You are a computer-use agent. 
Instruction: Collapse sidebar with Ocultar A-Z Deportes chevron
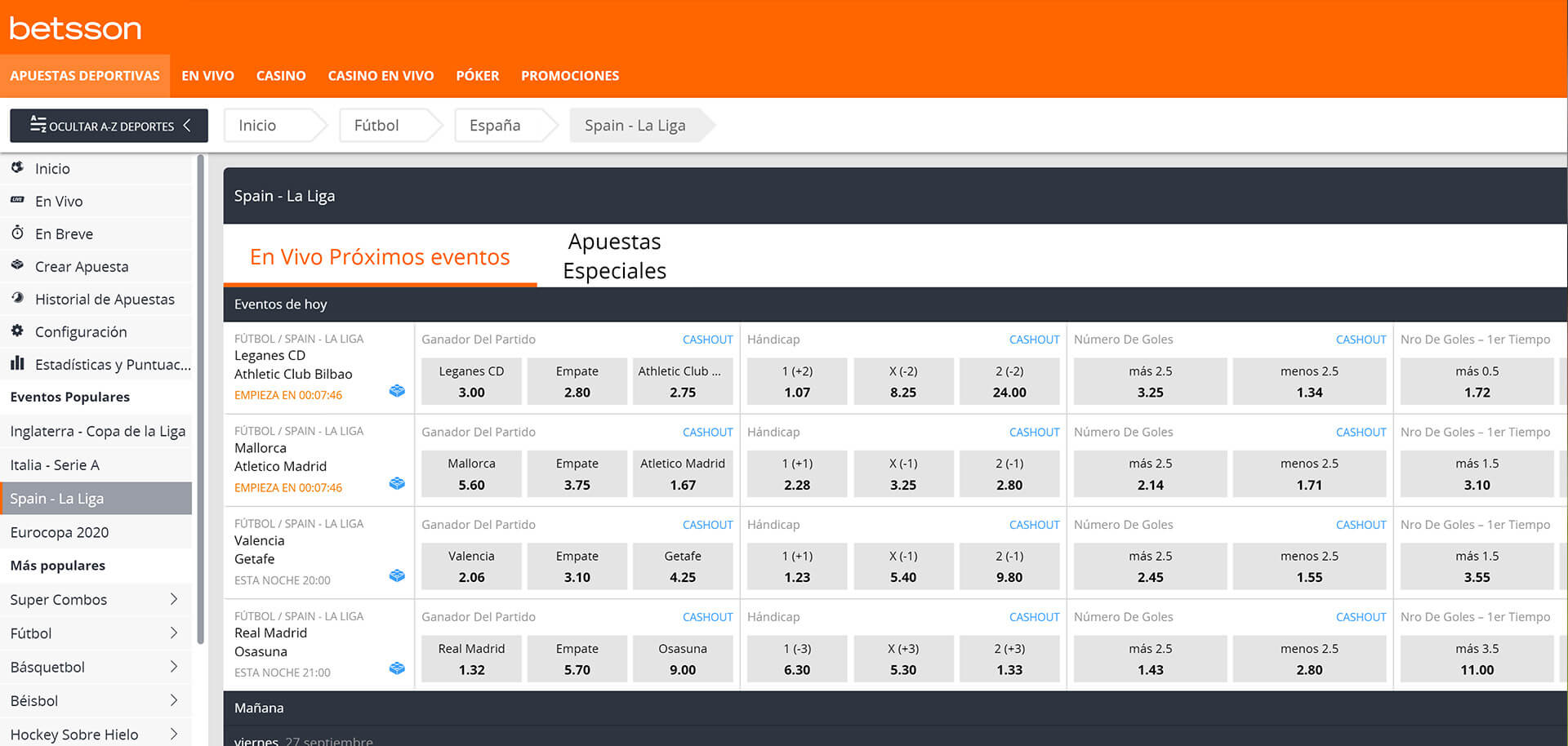click(187, 126)
